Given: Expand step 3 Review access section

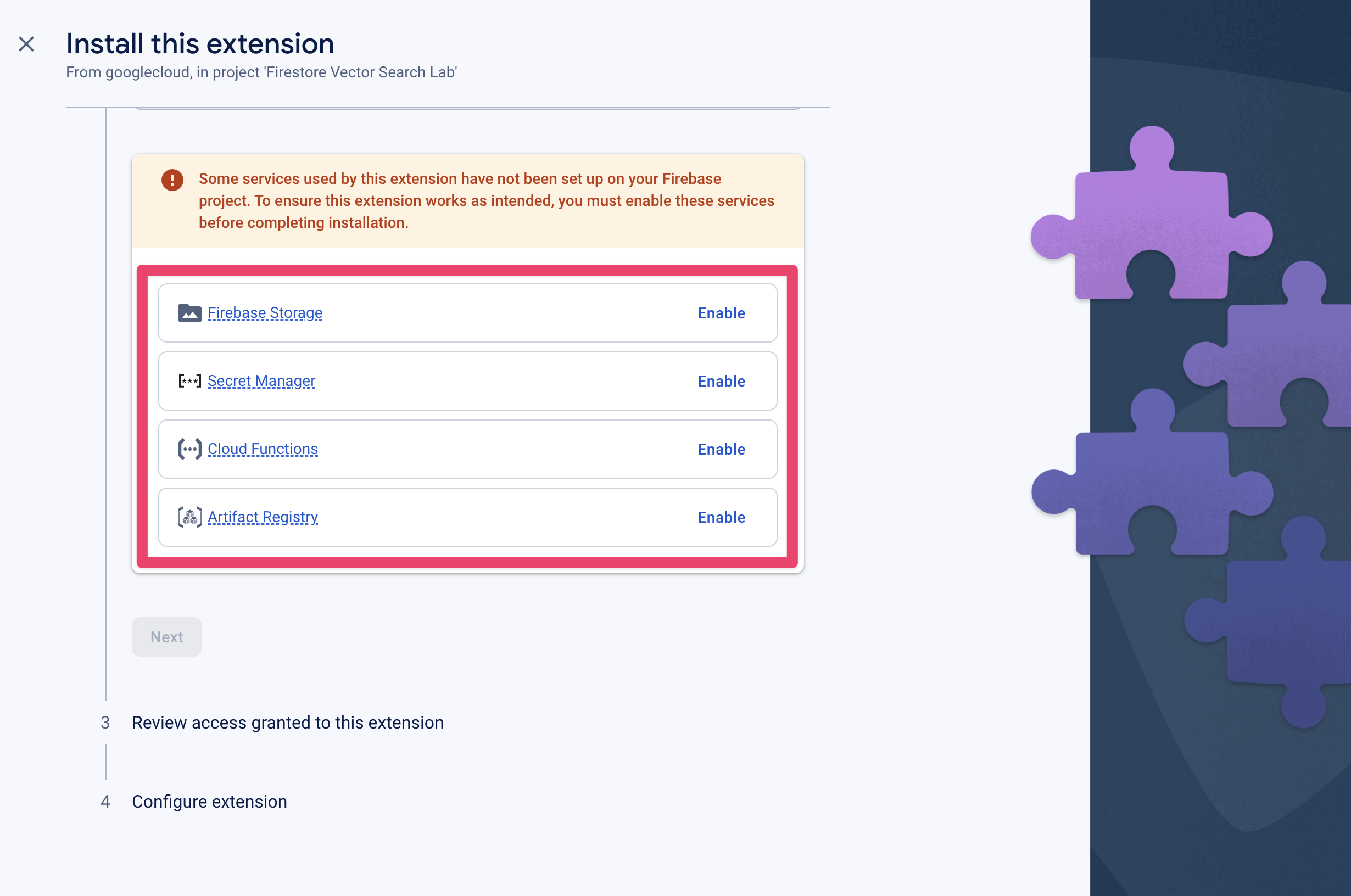Looking at the screenshot, I should 287,721.
